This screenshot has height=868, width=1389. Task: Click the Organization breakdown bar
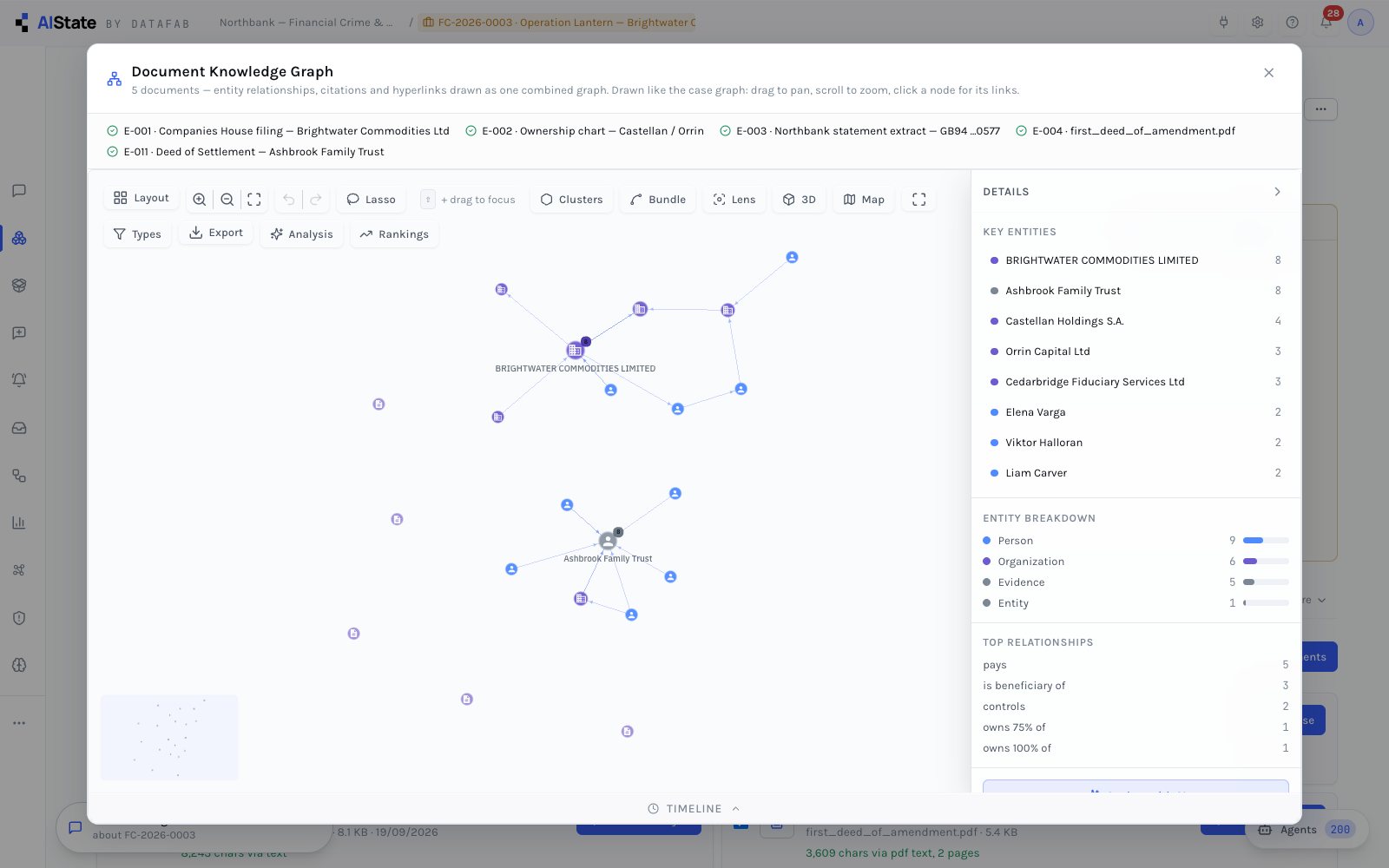(1266, 562)
